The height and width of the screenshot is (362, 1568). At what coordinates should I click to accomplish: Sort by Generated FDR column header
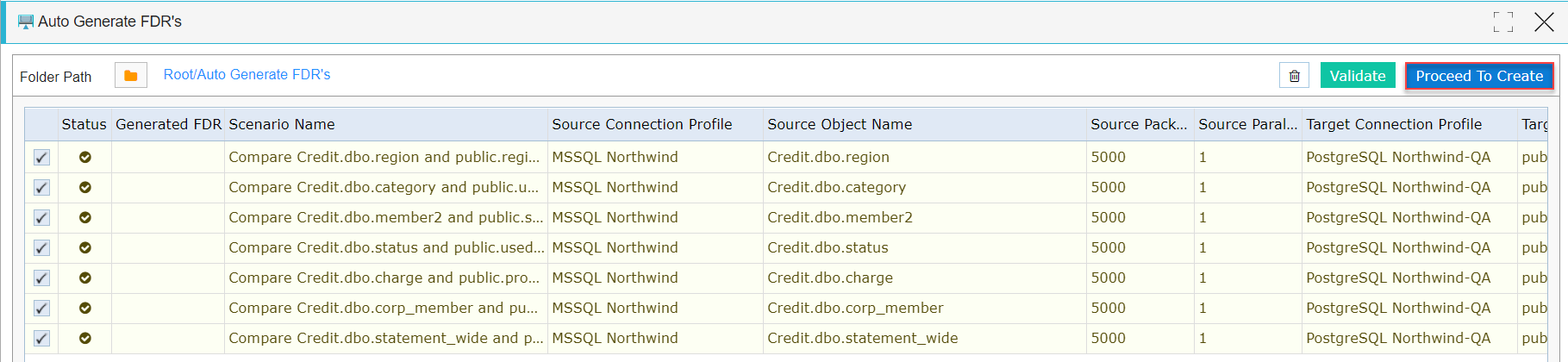click(x=168, y=124)
